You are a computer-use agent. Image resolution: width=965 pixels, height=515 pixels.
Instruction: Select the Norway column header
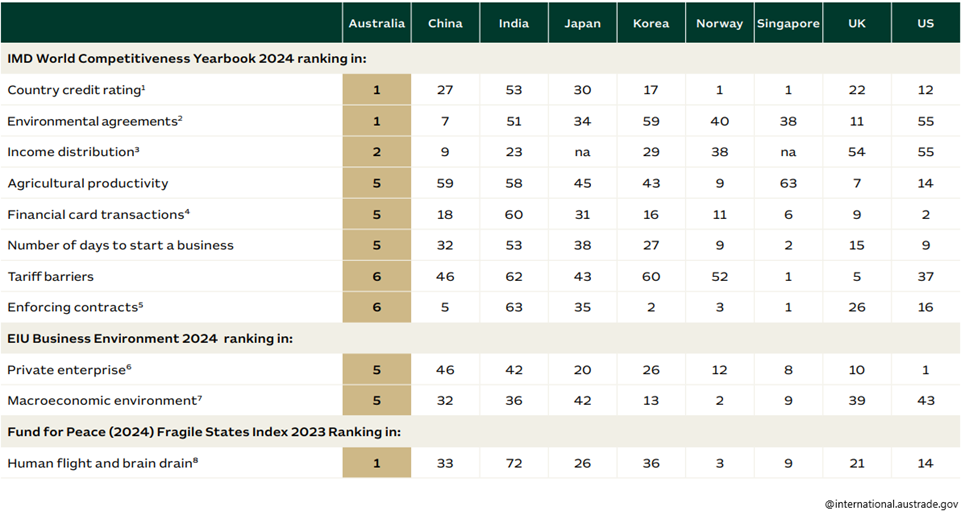(x=719, y=23)
